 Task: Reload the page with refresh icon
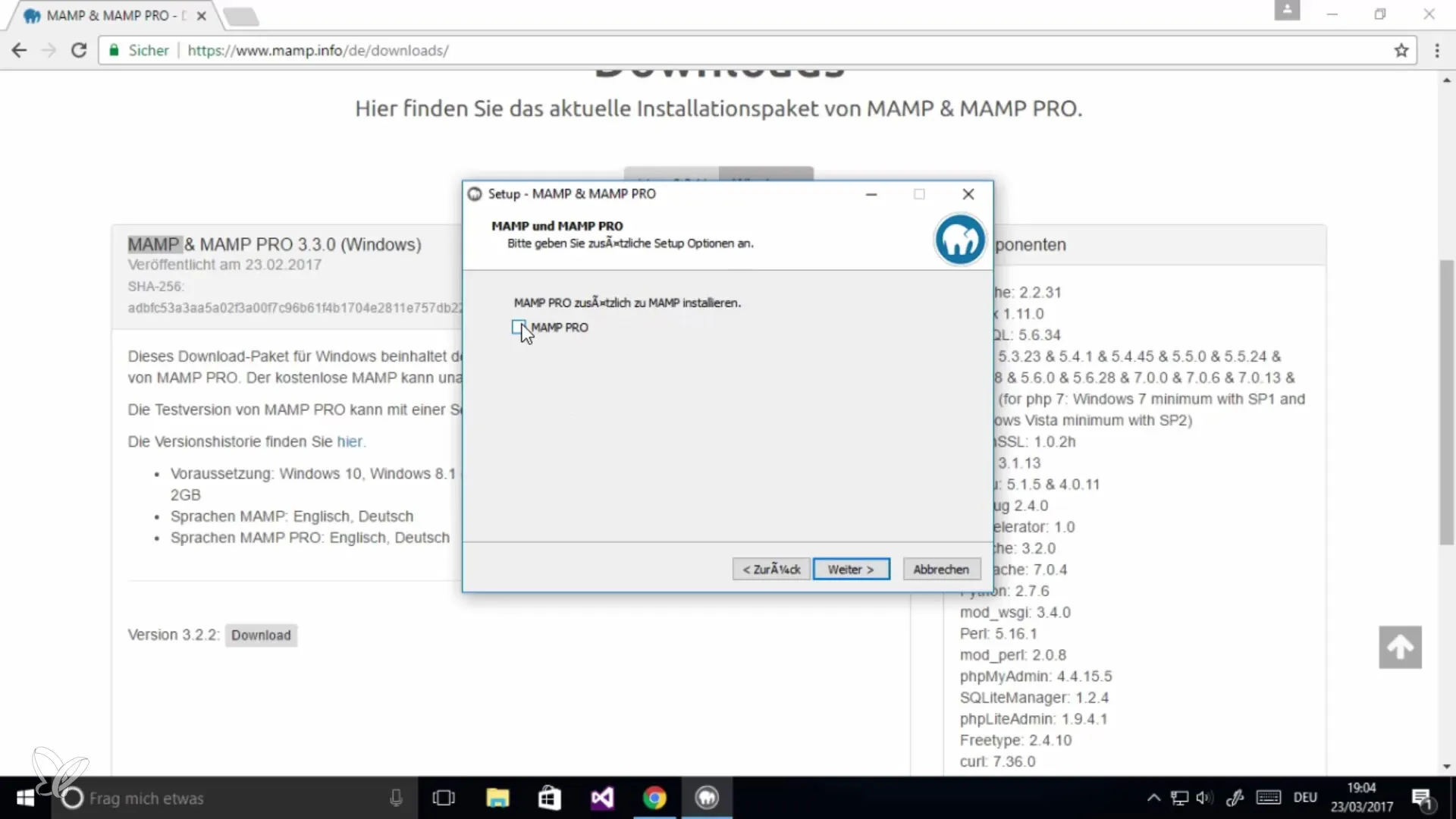pos(79,50)
